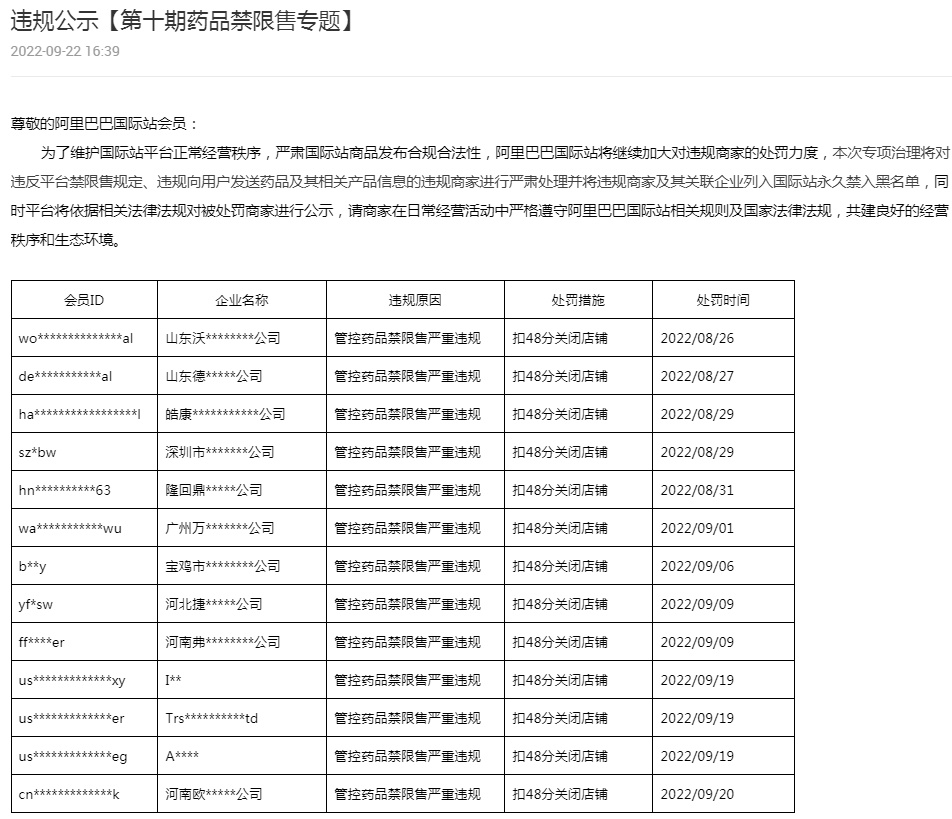Click penalty date 2022/09/06
Viewport: 952px width, 819px height.
click(697, 566)
